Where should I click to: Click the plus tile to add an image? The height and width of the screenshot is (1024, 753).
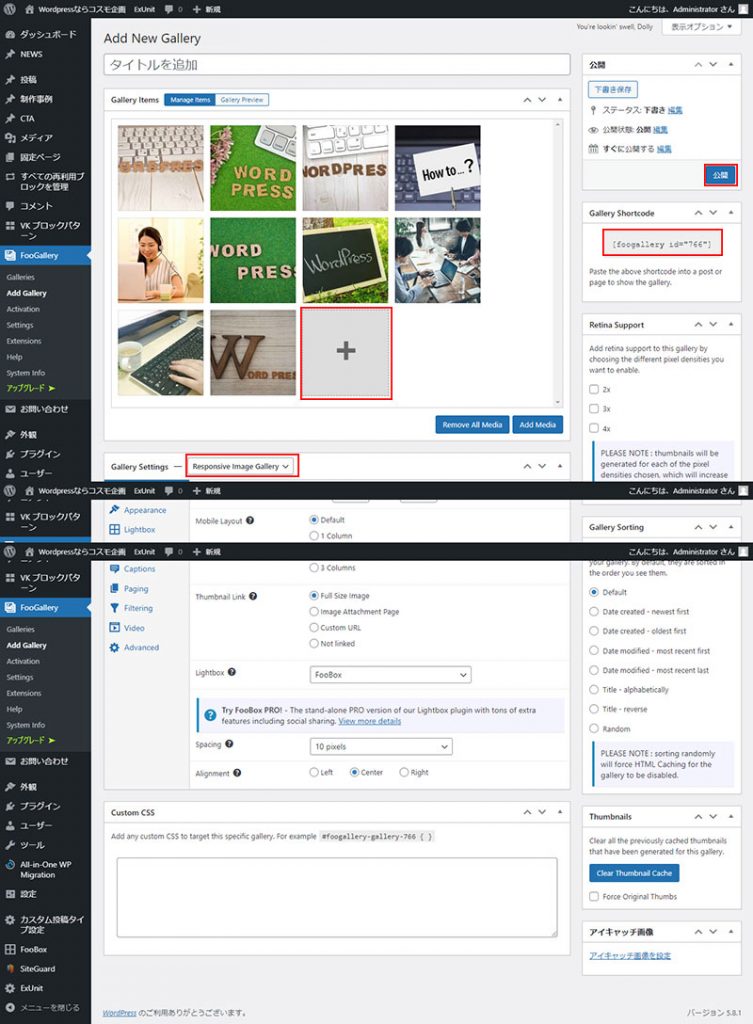tap(346, 353)
